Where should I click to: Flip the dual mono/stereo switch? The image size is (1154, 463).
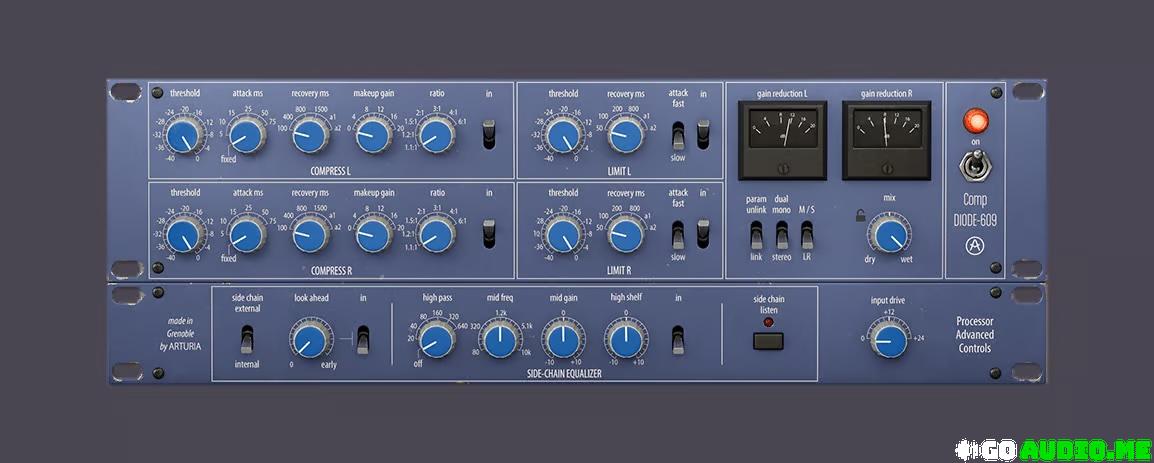tap(781, 236)
